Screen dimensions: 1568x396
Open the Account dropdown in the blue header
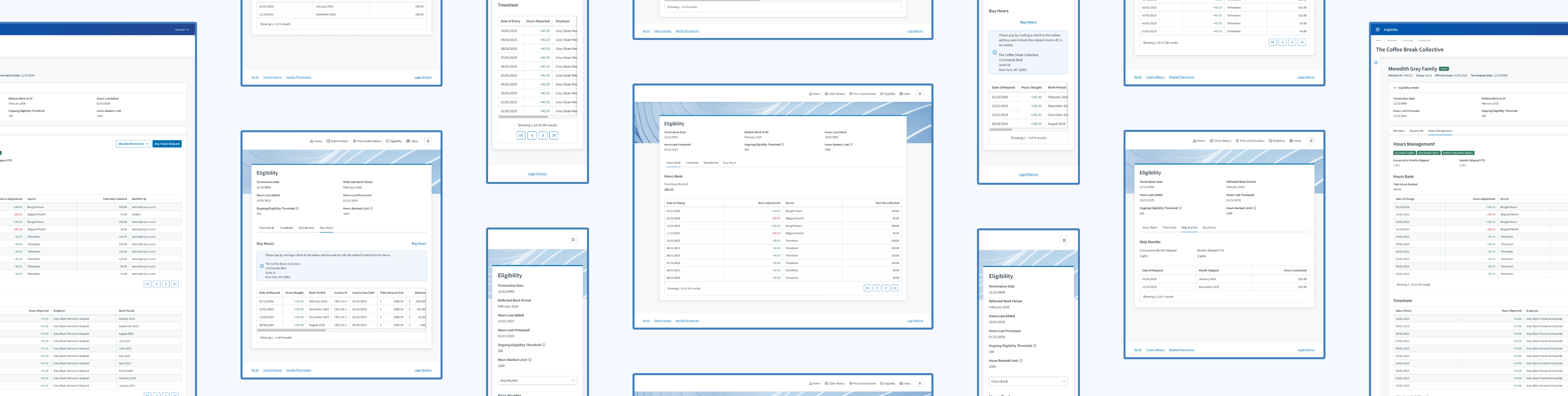tap(182, 29)
